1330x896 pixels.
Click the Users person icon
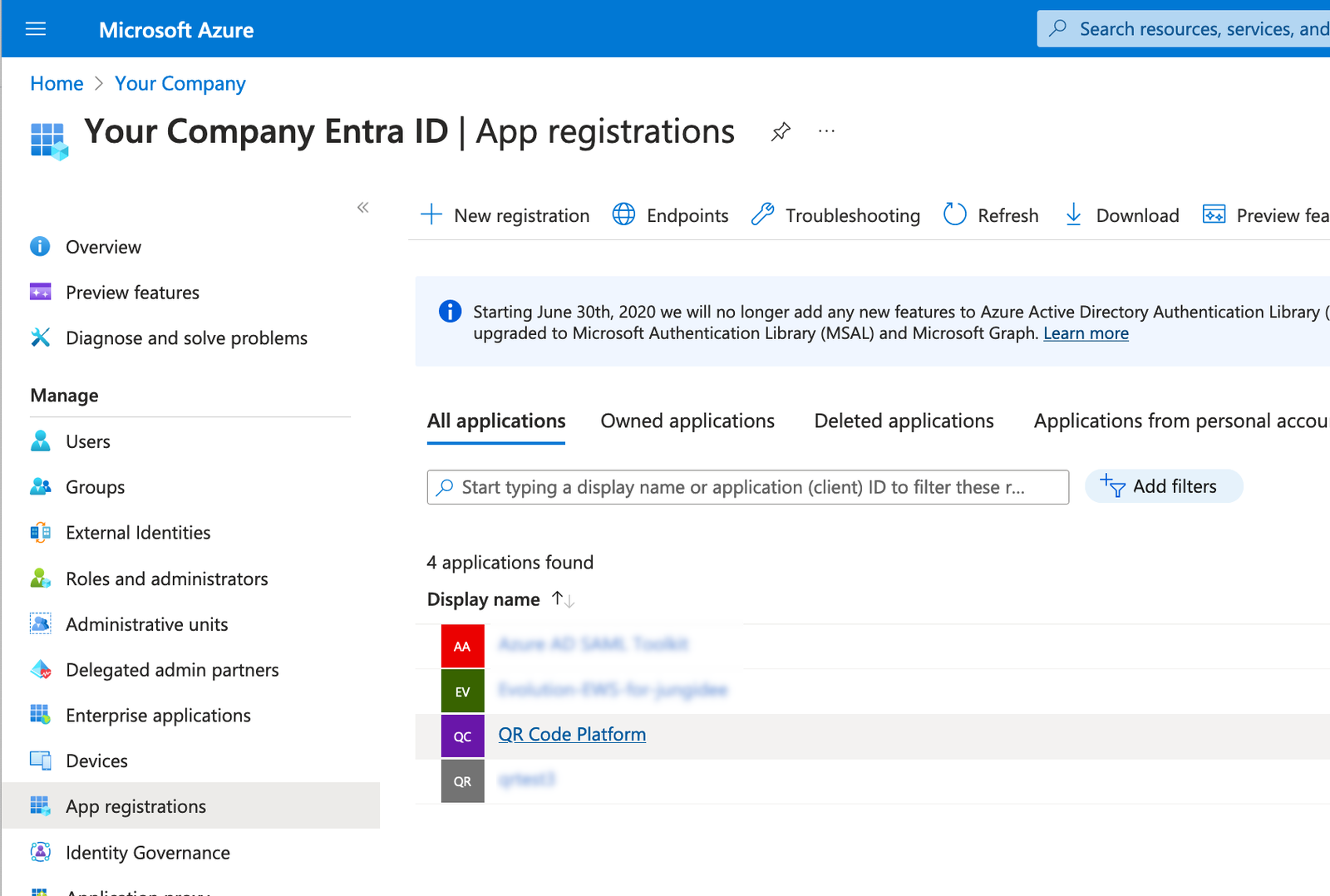tap(40, 441)
